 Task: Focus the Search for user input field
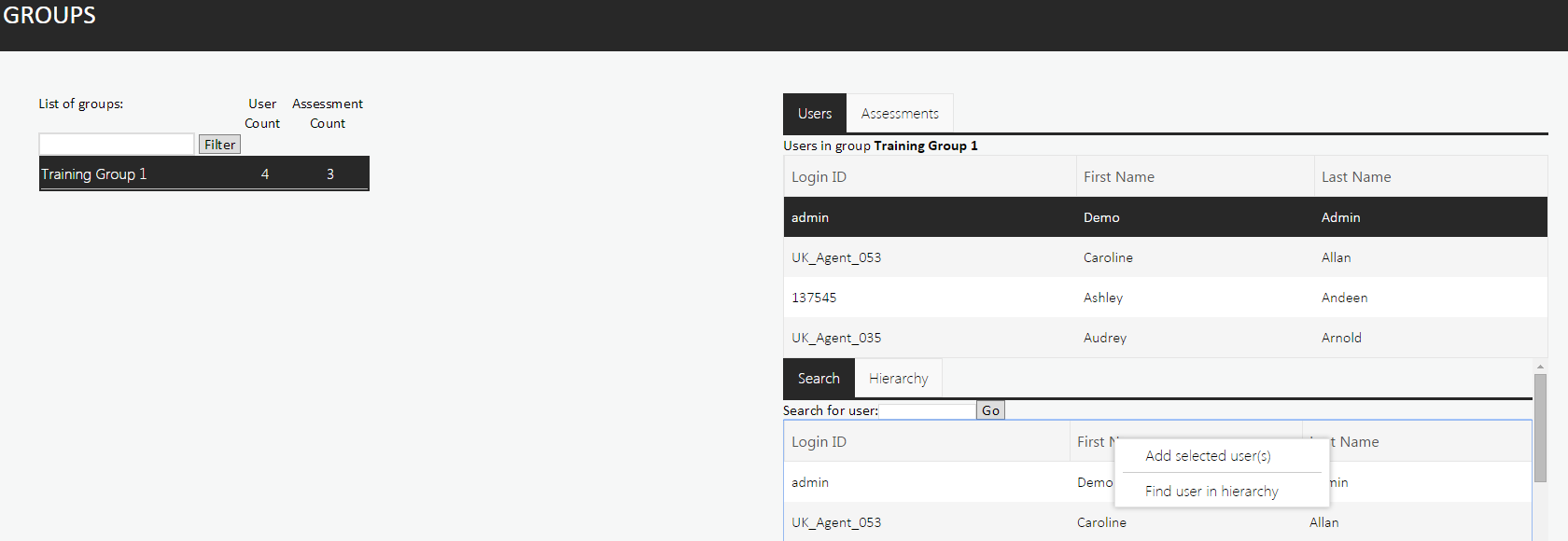928,410
